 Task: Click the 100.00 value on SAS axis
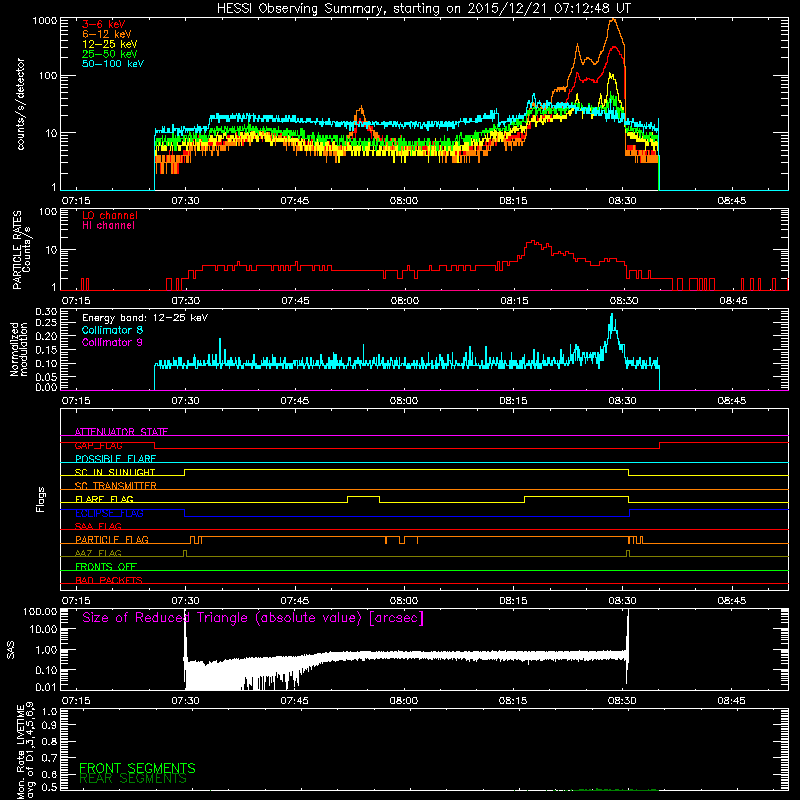coord(41,611)
